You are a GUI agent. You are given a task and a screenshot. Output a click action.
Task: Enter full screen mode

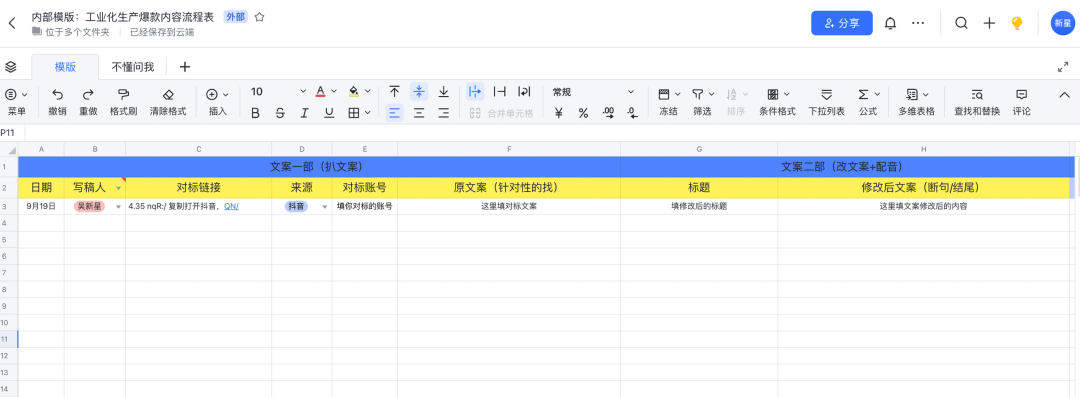coord(1063,67)
